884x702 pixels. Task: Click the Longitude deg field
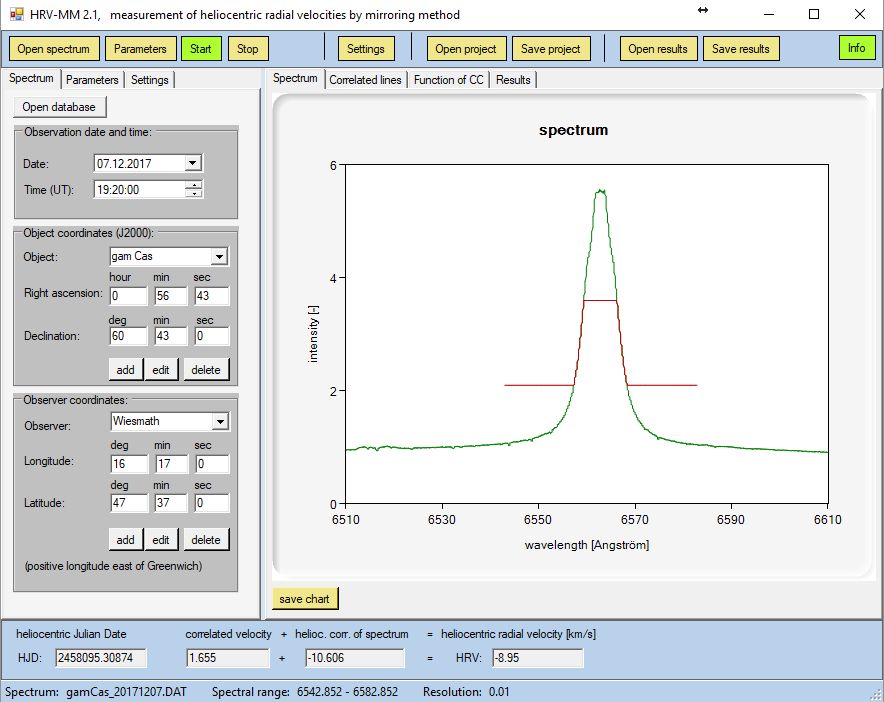pos(129,464)
